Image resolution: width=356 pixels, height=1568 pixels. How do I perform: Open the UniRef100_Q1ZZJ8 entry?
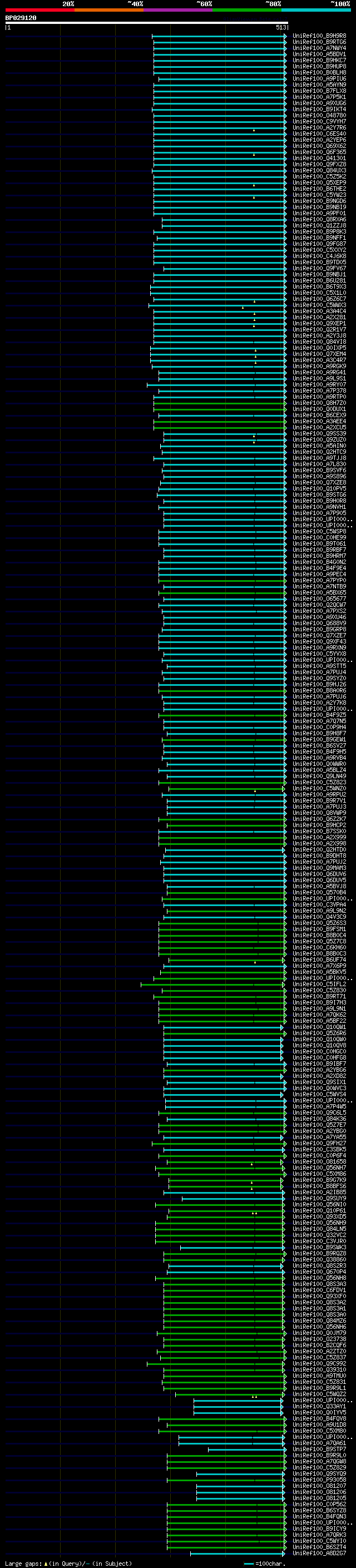319,225
